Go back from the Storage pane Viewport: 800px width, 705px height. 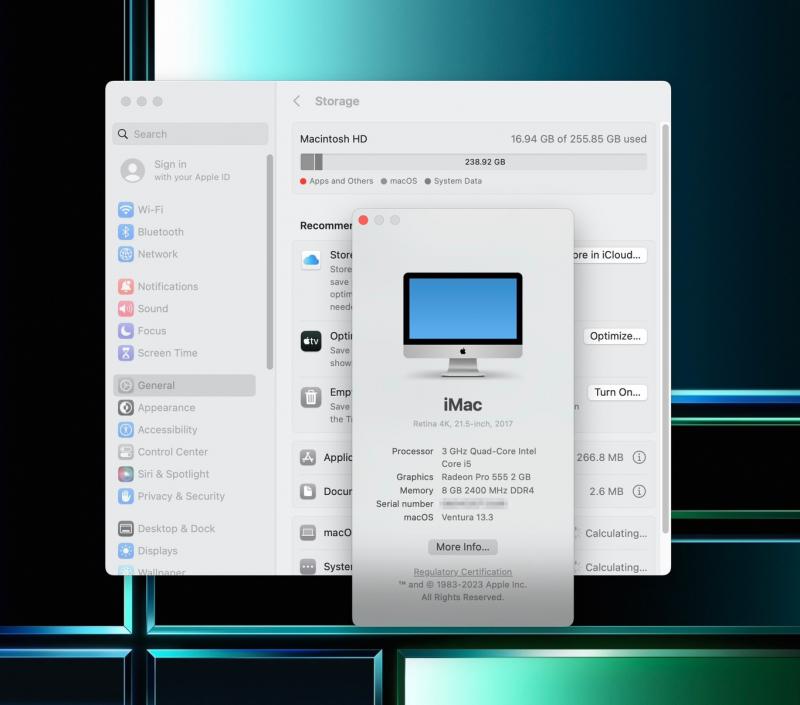297,101
